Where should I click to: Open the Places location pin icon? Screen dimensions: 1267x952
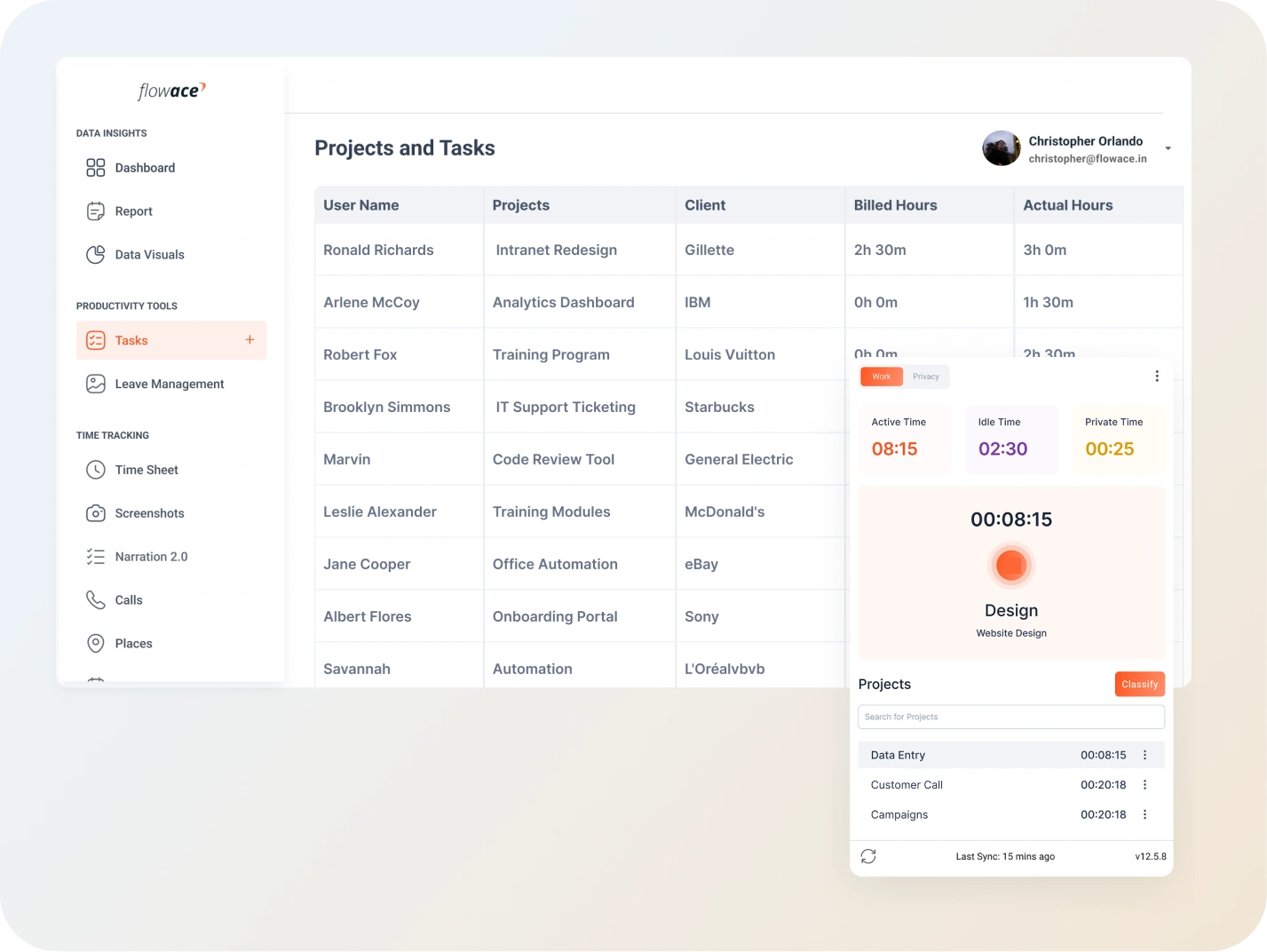pos(95,644)
